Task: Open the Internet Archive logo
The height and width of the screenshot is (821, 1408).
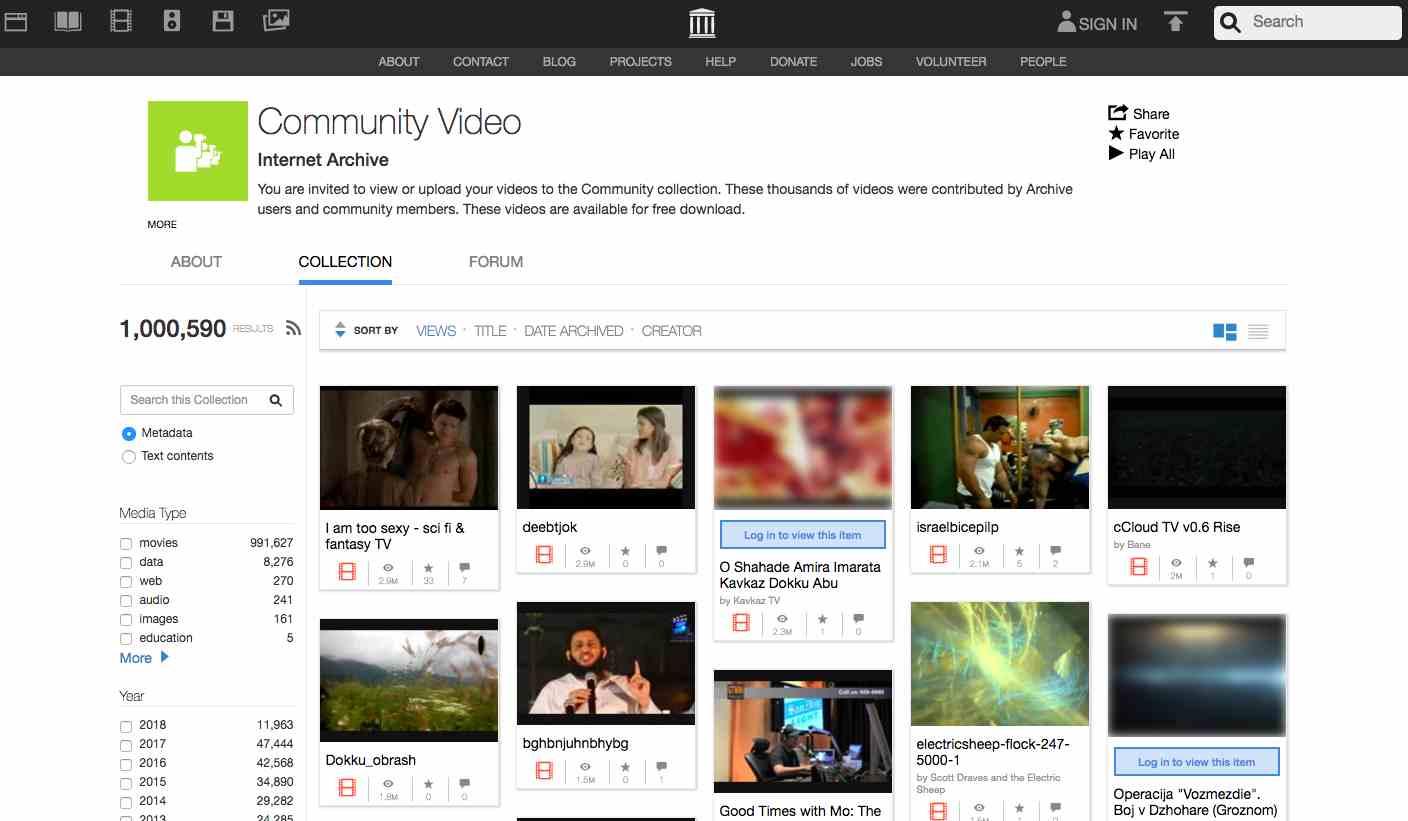Action: (701, 22)
